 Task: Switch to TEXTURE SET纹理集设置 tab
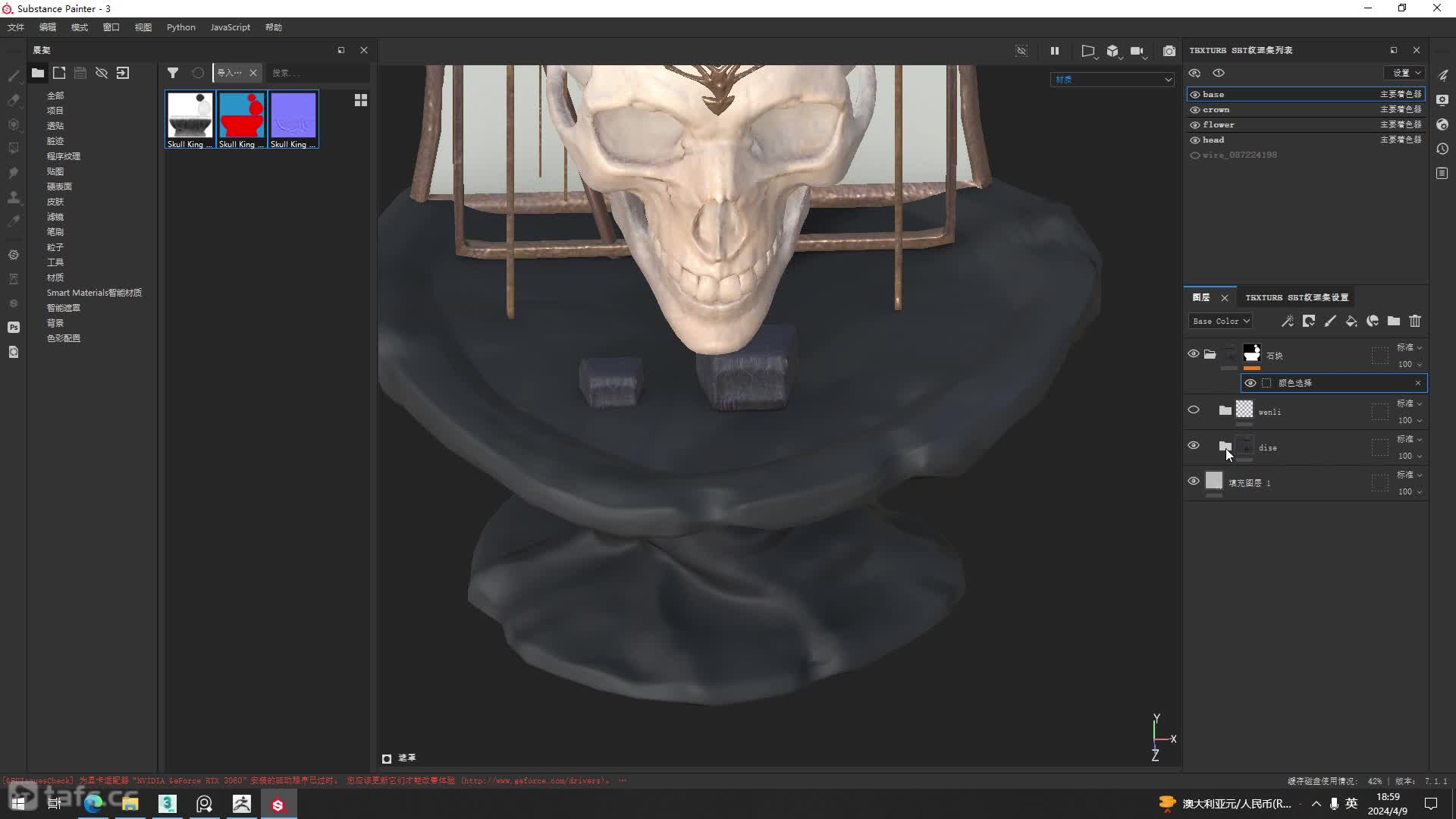(x=1297, y=297)
